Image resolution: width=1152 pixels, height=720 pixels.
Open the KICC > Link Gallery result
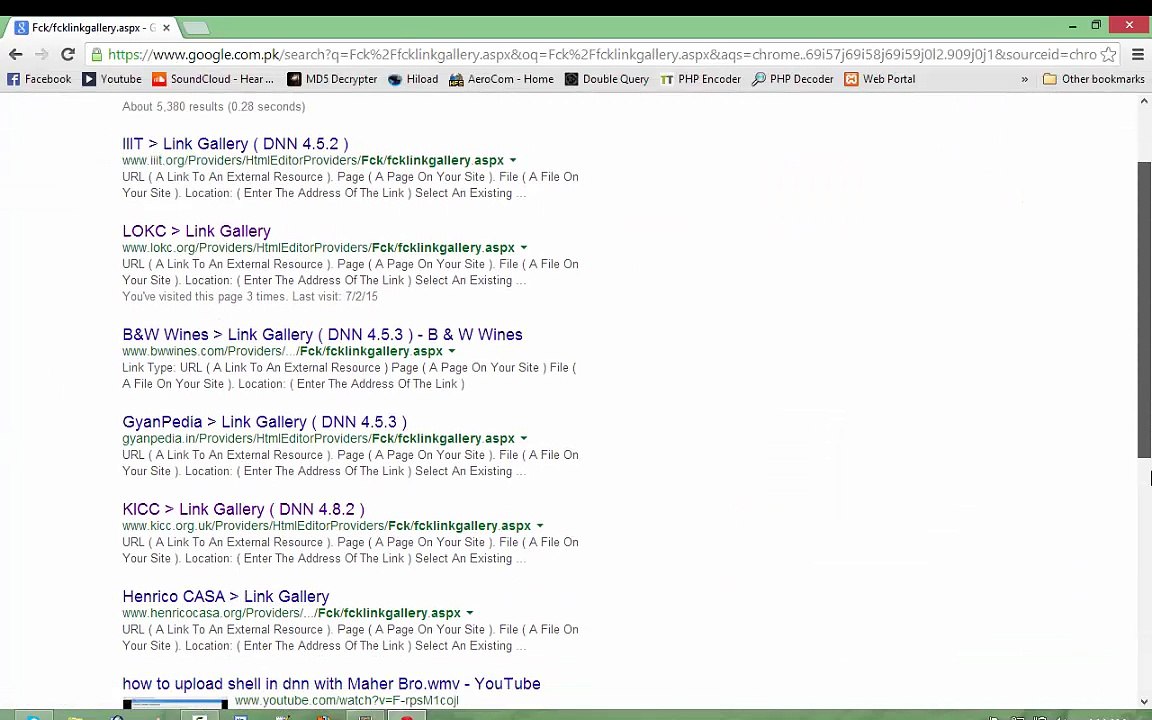243,509
